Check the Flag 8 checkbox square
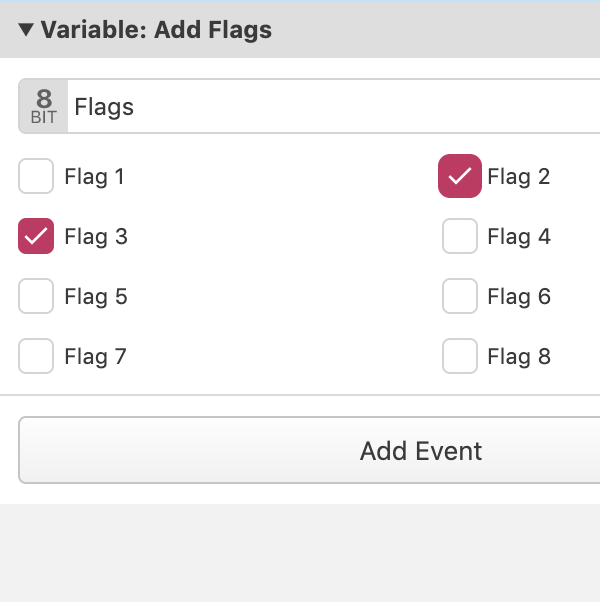 (x=460, y=356)
